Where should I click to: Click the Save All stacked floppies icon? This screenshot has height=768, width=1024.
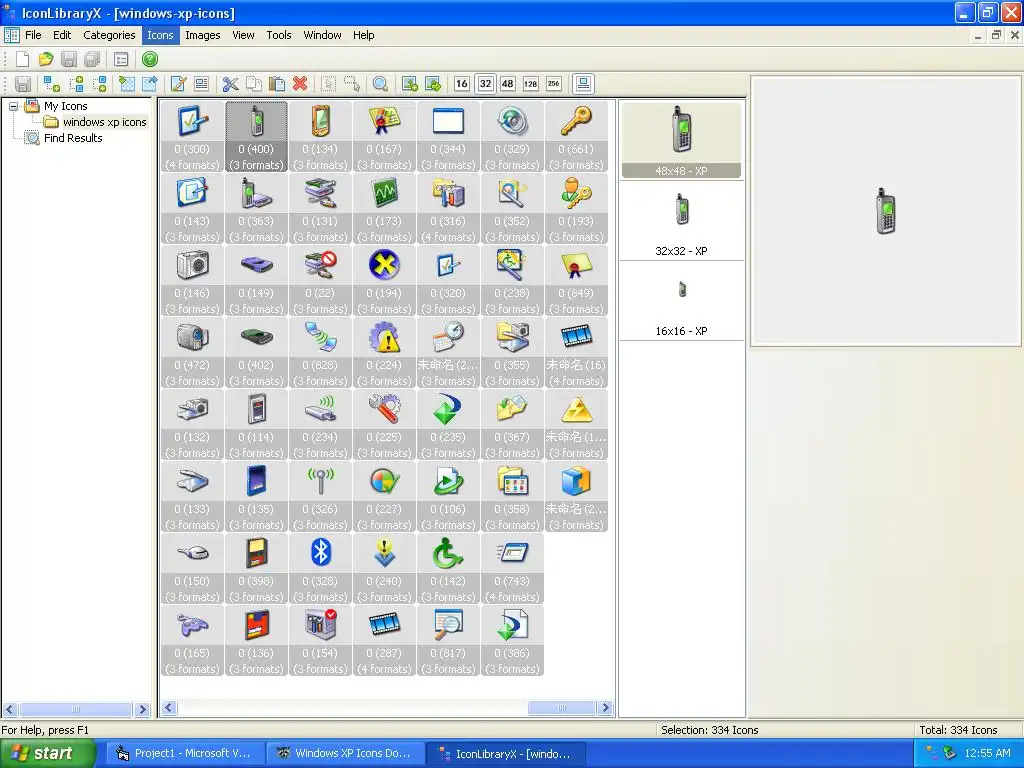point(92,59)
